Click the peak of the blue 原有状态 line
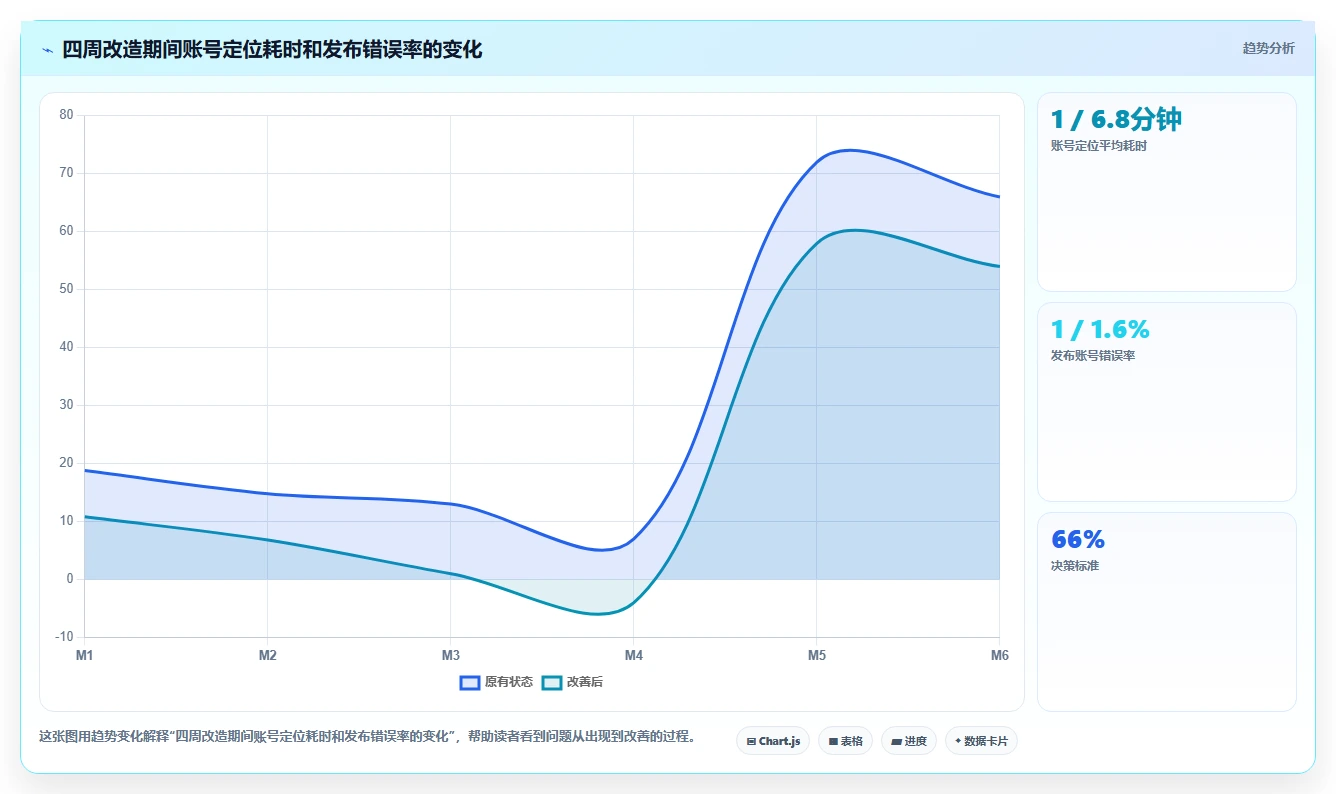1336x794 pixels. (x=849, y=150)
